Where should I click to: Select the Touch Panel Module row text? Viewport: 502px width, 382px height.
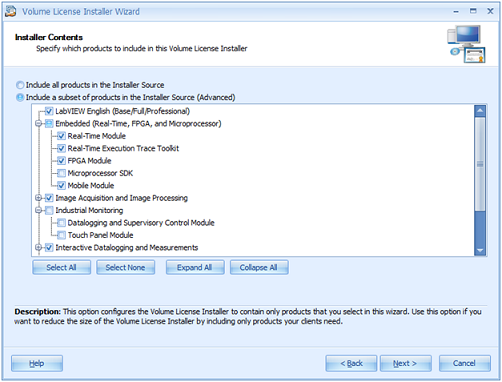tap(100, 235)
